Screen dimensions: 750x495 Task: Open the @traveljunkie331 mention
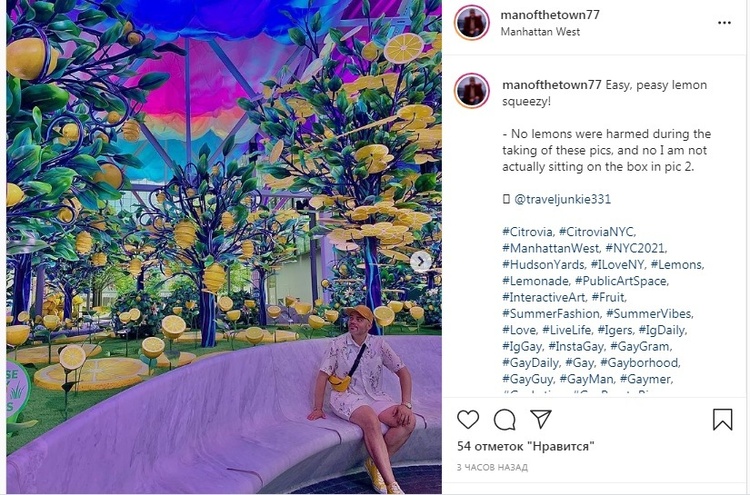[562, 199]
